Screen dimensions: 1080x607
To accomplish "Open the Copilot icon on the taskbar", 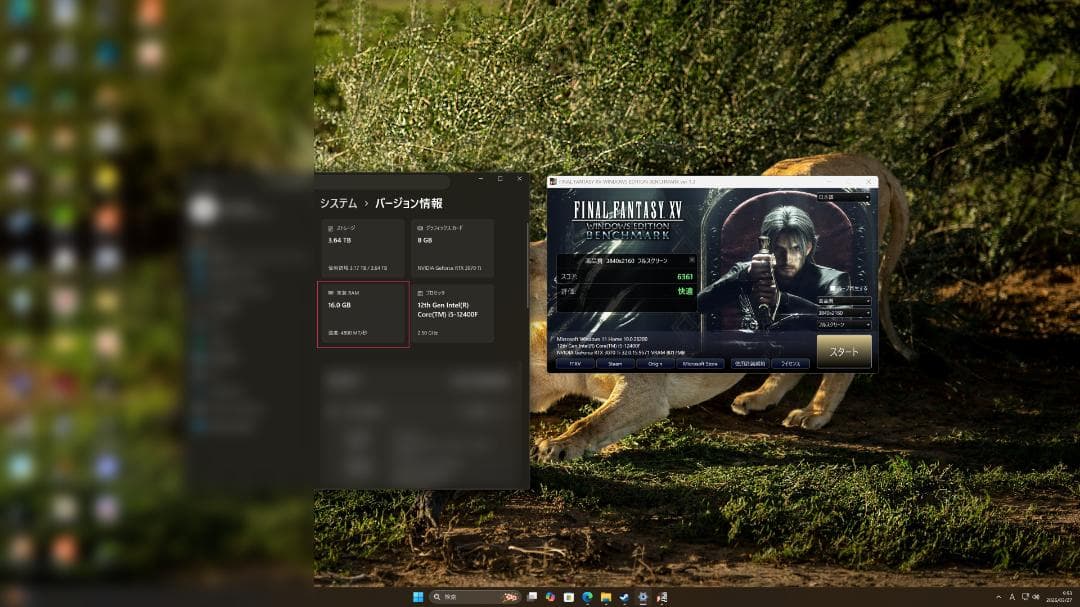I will coord(550,597).
